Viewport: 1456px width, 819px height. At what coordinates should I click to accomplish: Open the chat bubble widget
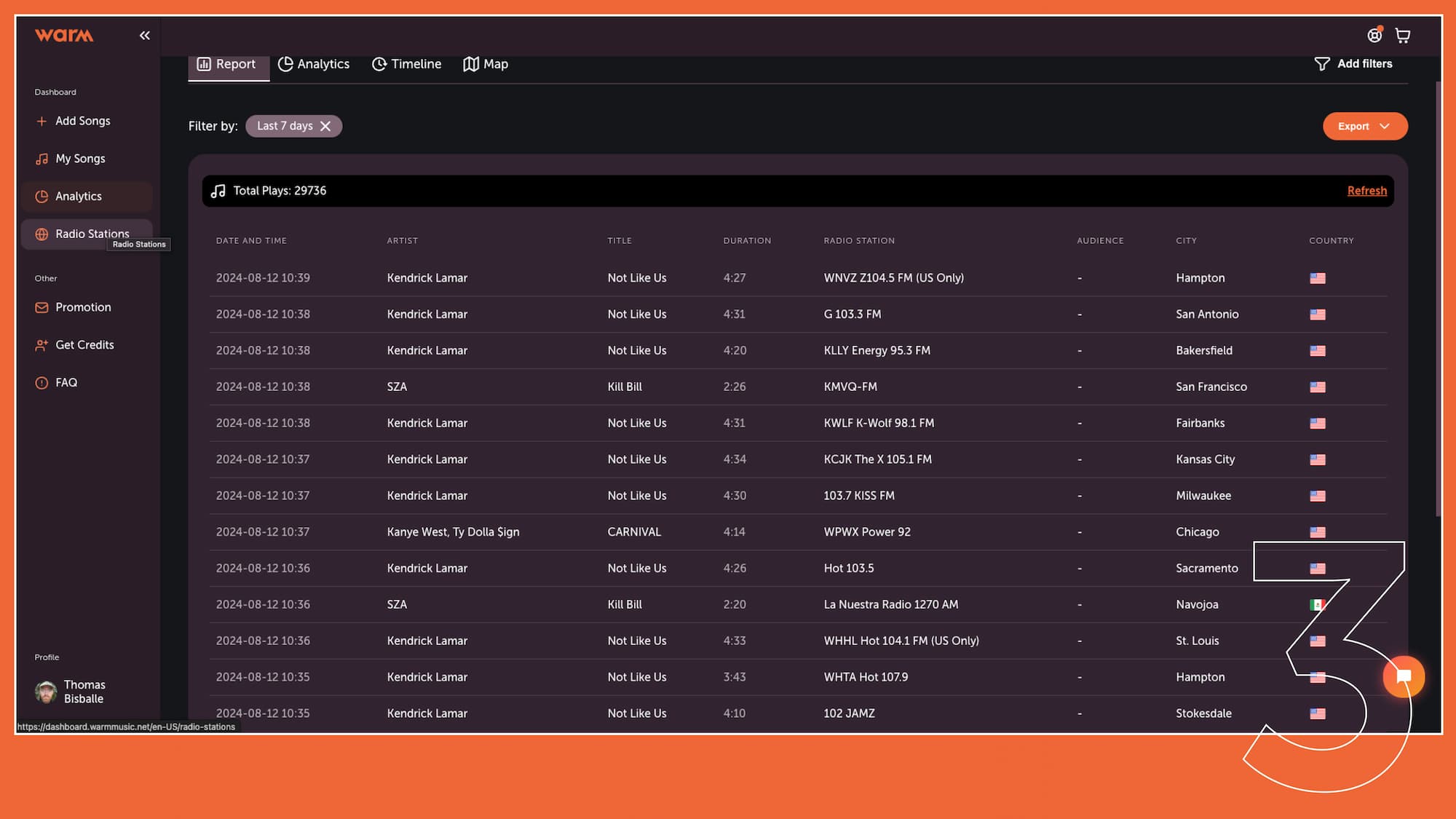1404,676
